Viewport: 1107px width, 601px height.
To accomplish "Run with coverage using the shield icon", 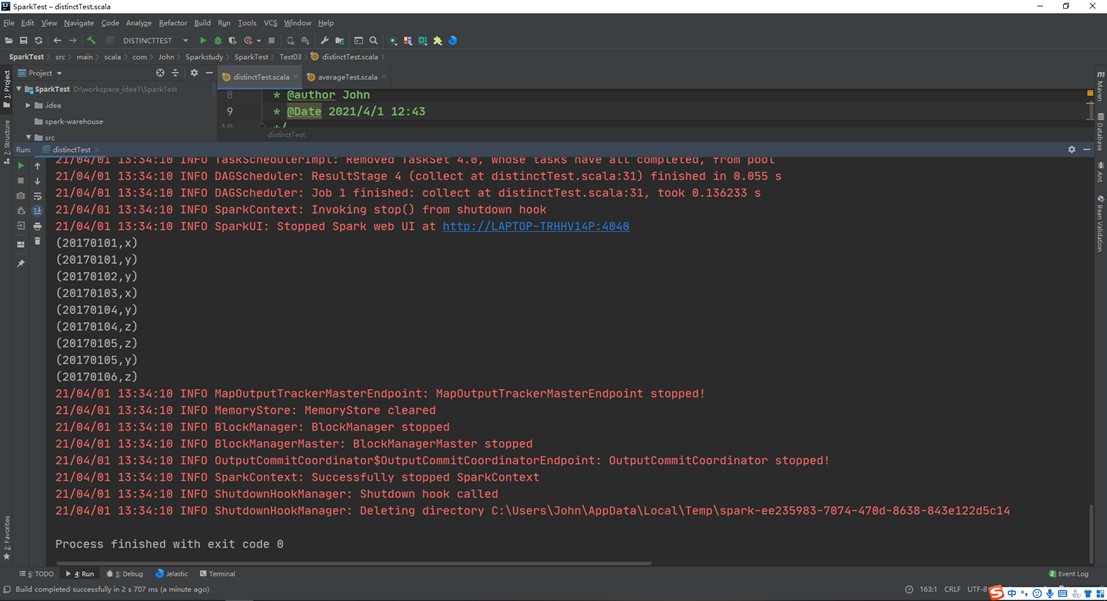I will [232, 41].
